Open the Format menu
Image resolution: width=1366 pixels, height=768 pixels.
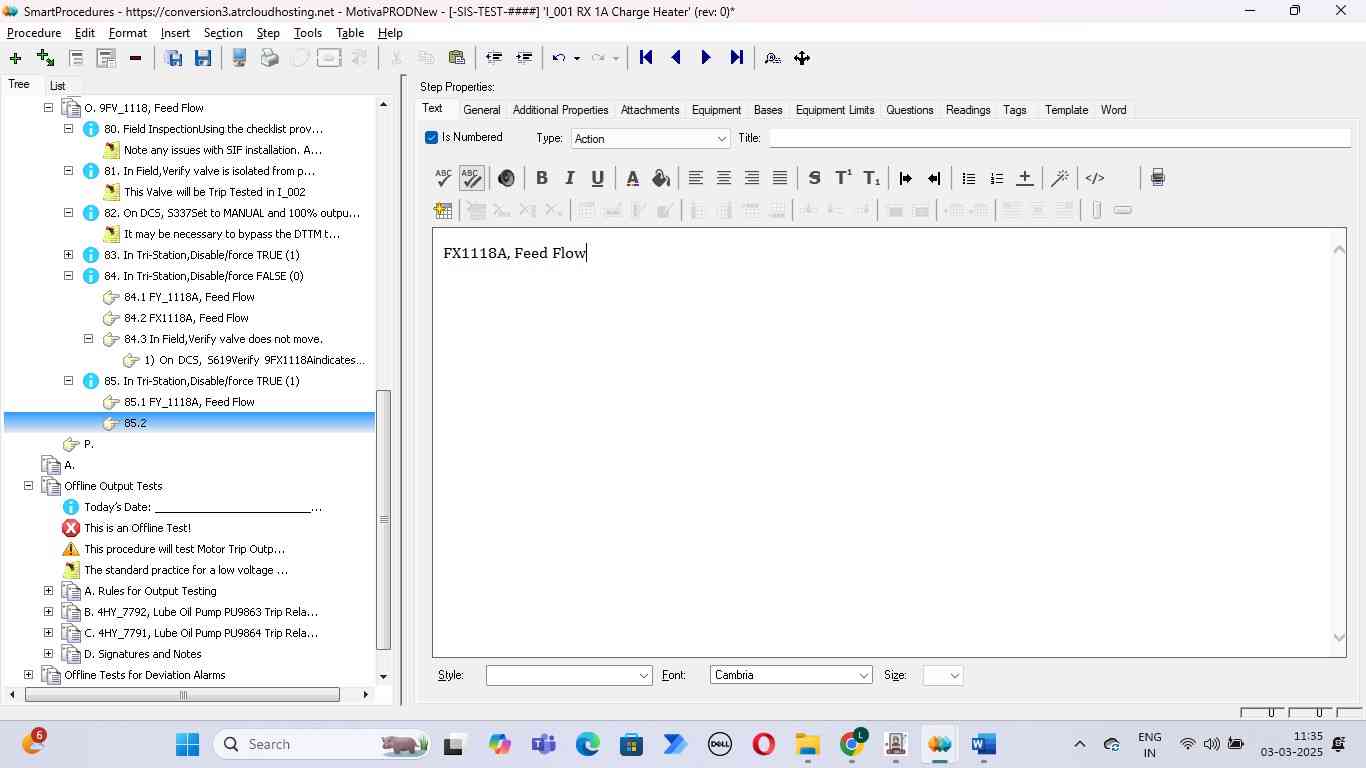(128, 33)
